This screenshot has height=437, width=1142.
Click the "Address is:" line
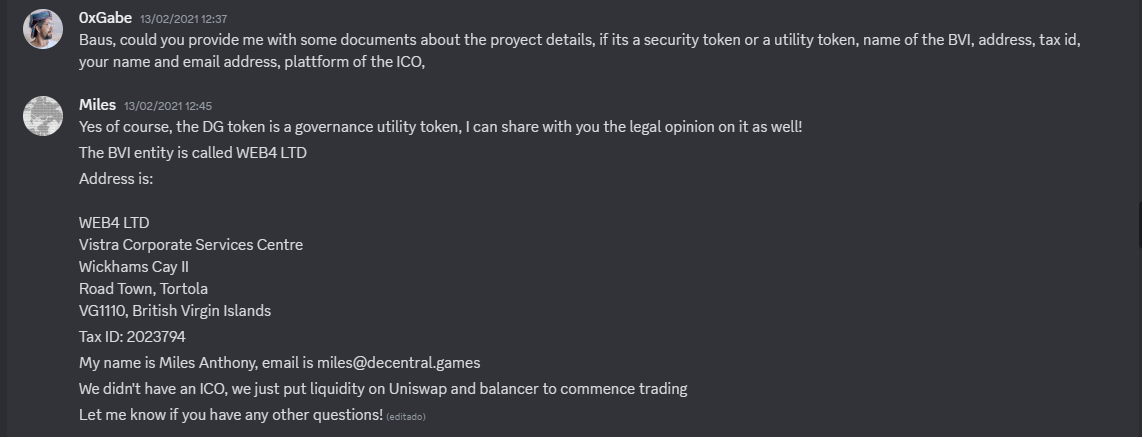tap(115, 179)
